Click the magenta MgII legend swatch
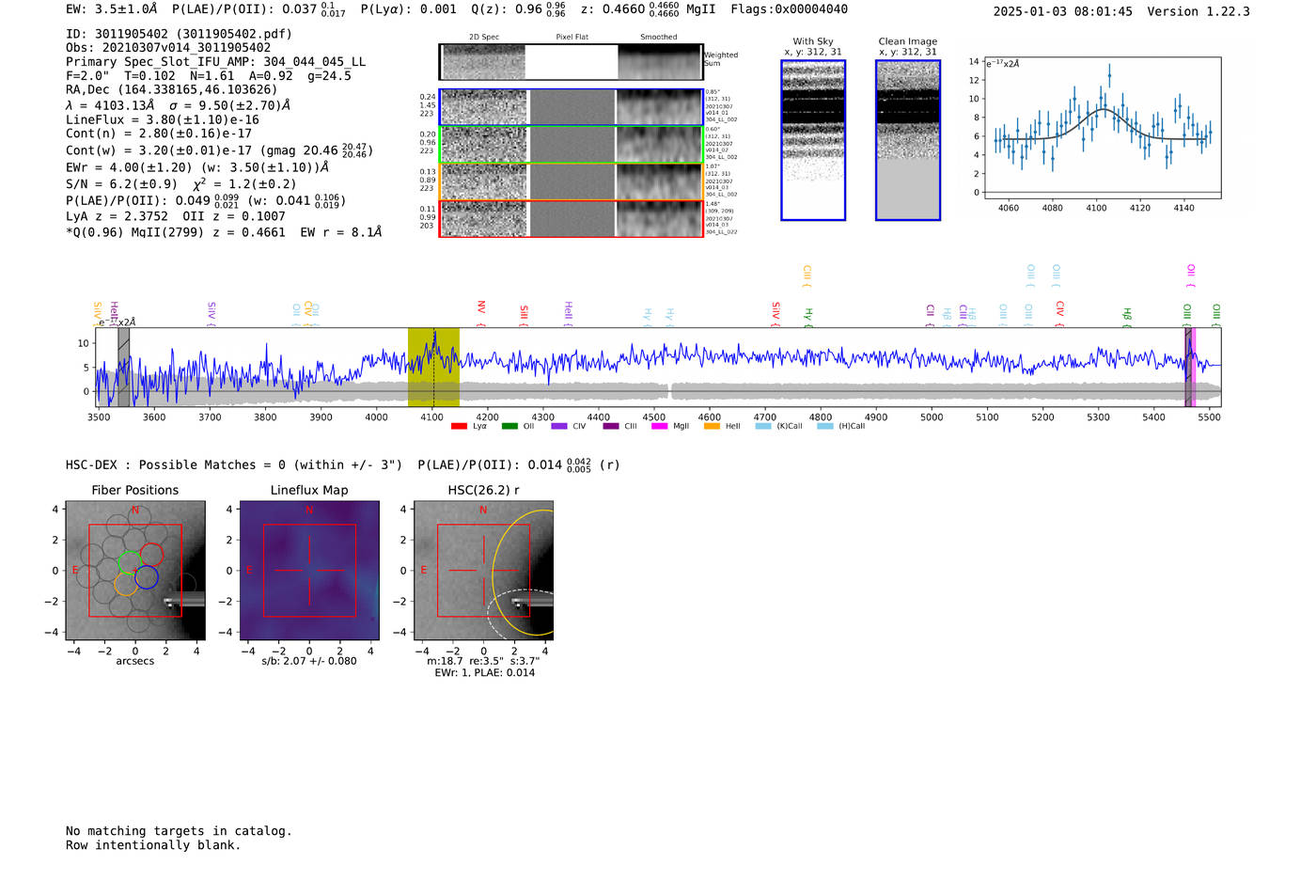Screen dimensions: 1316x896 coord(659,427)
